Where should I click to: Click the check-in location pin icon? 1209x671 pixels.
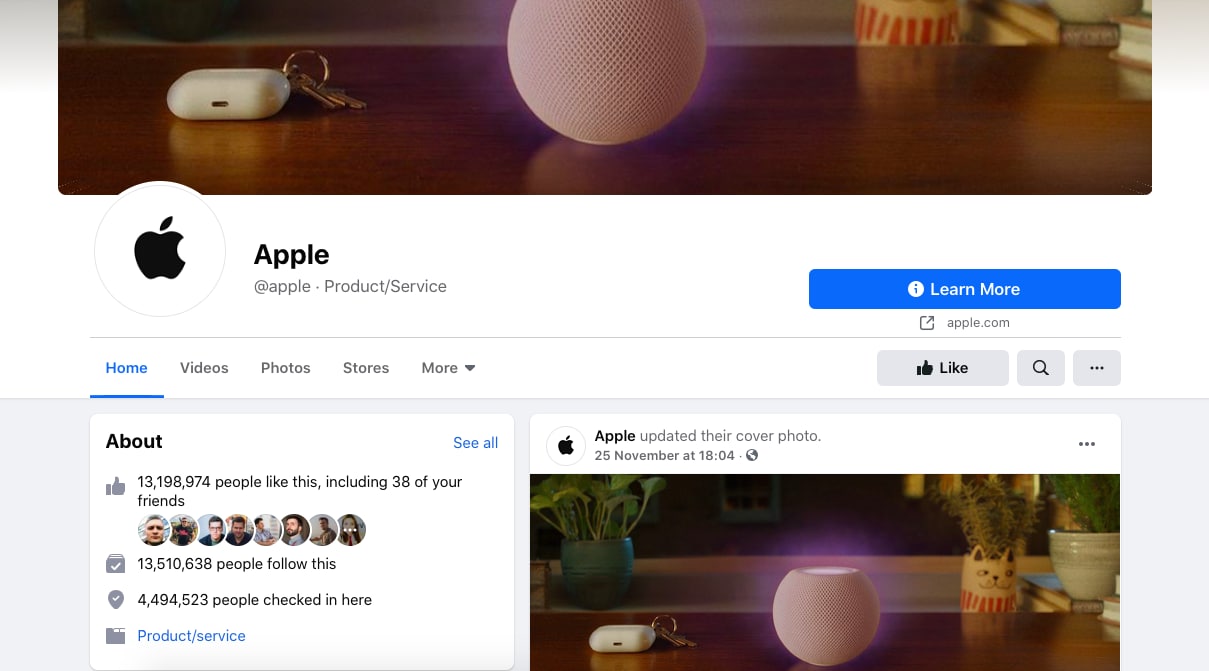coord(116,600)
